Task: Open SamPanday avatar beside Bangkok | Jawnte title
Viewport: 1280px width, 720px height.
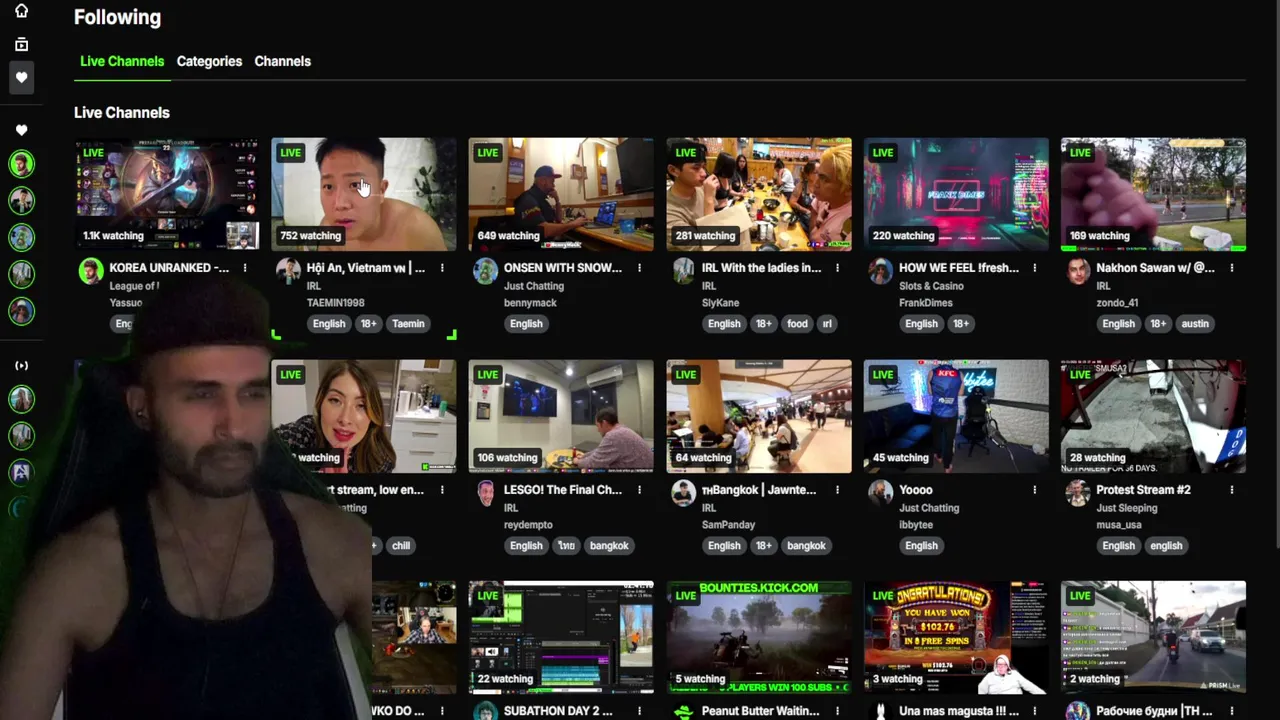Action: (683, 493)
